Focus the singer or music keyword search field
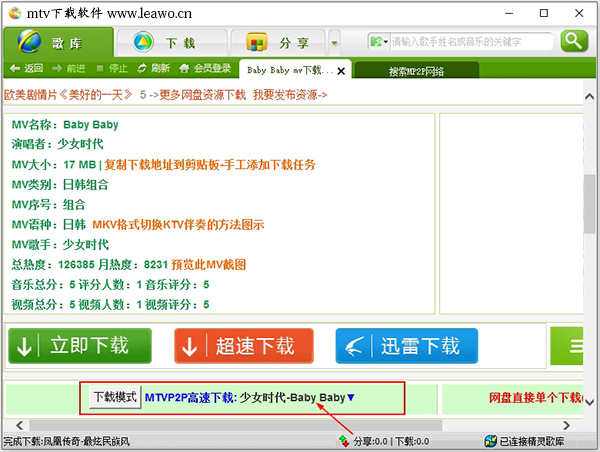 click(x=471, y=41)
